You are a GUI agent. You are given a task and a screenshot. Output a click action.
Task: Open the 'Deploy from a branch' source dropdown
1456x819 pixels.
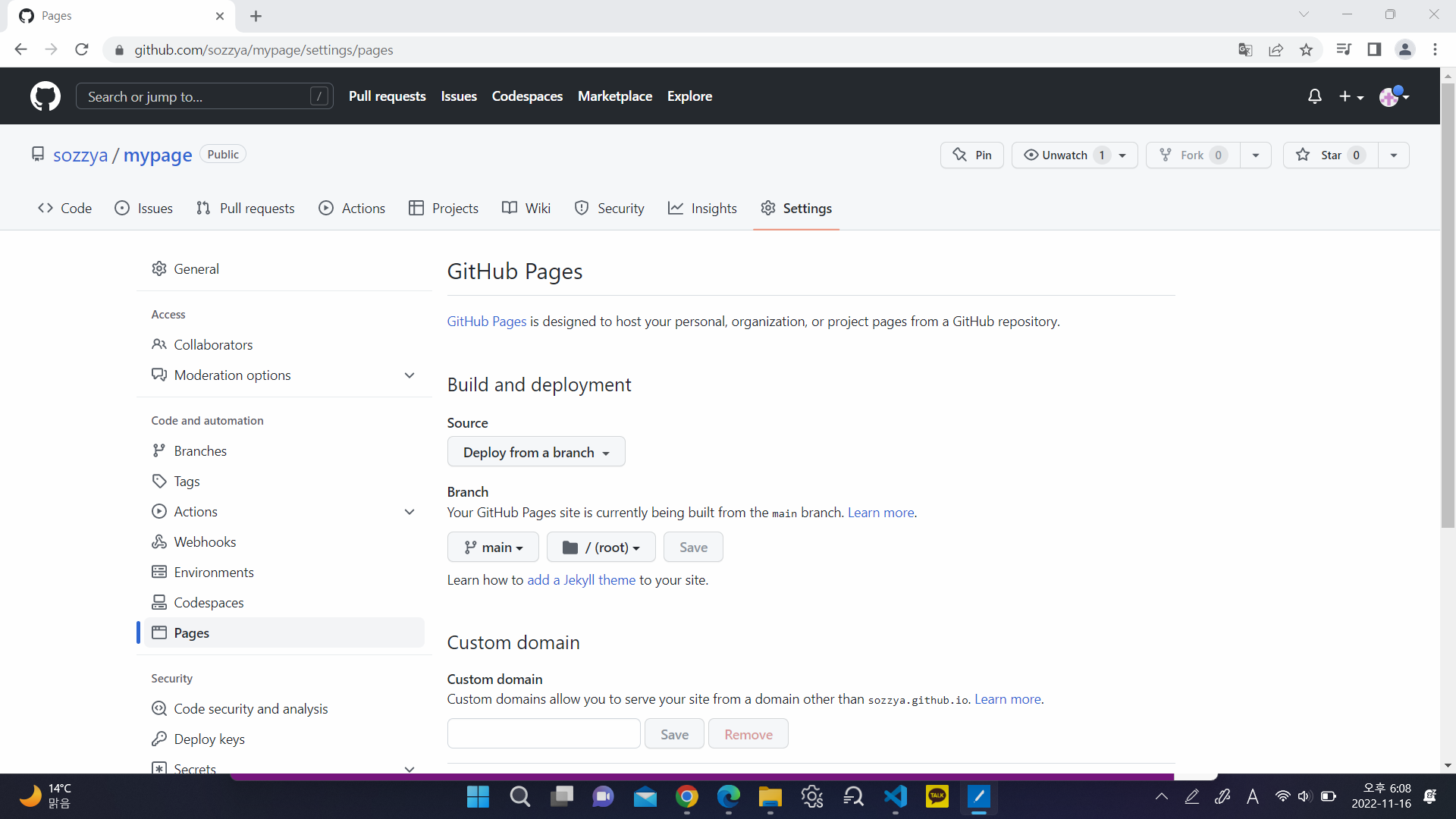(x=536, y=452)
